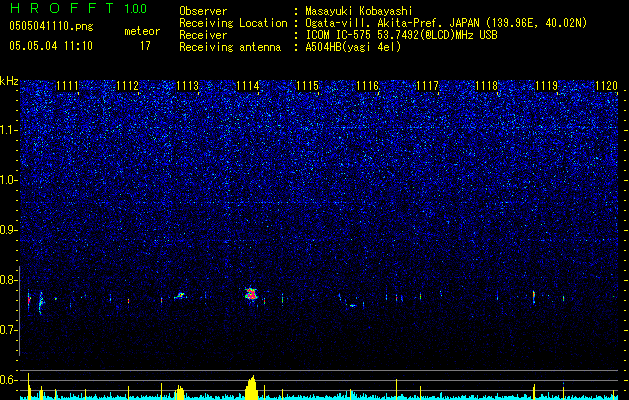Click the 0.8 kHz axis label
629x400 pixels.
click(x=9, y=280)
